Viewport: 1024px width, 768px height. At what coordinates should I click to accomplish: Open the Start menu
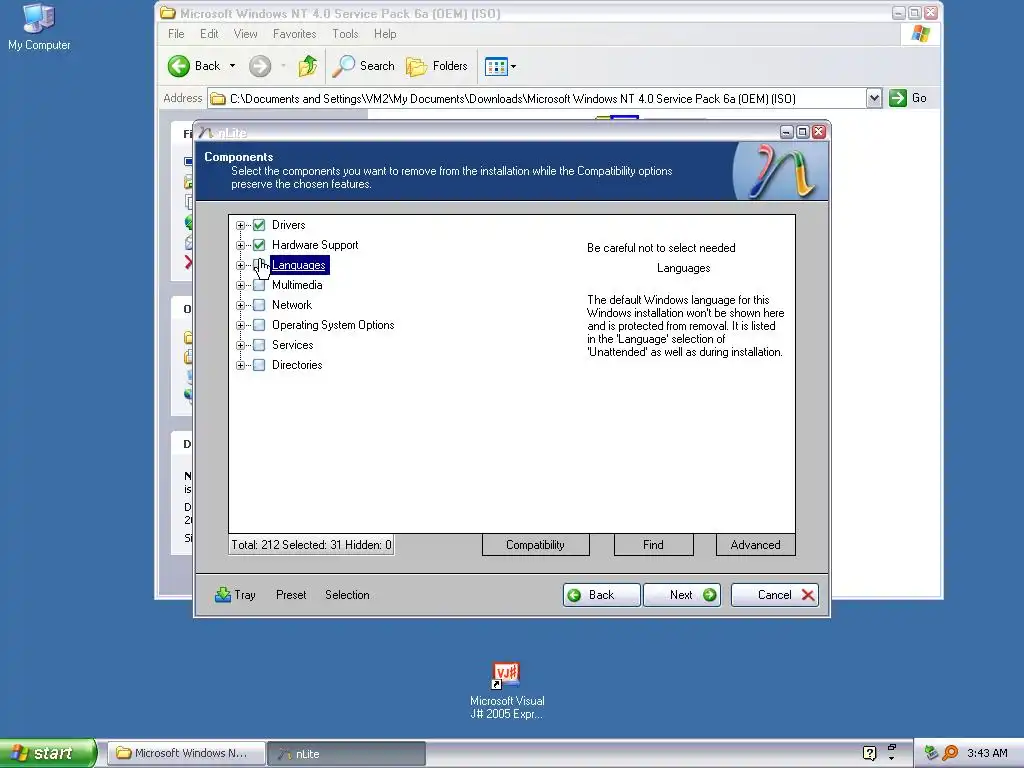click(x=47, y=753)
